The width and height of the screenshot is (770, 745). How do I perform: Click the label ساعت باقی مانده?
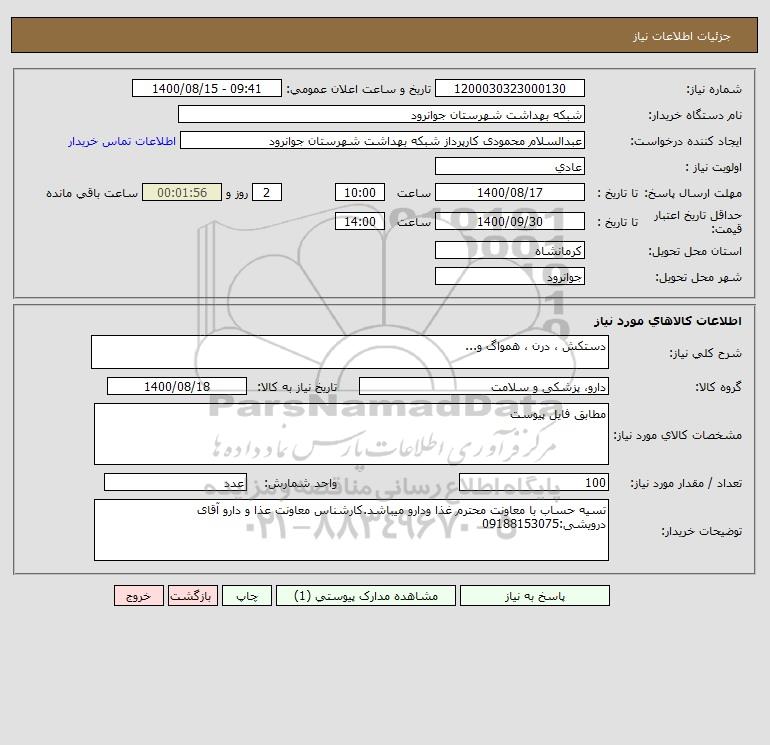click(92, 193)
